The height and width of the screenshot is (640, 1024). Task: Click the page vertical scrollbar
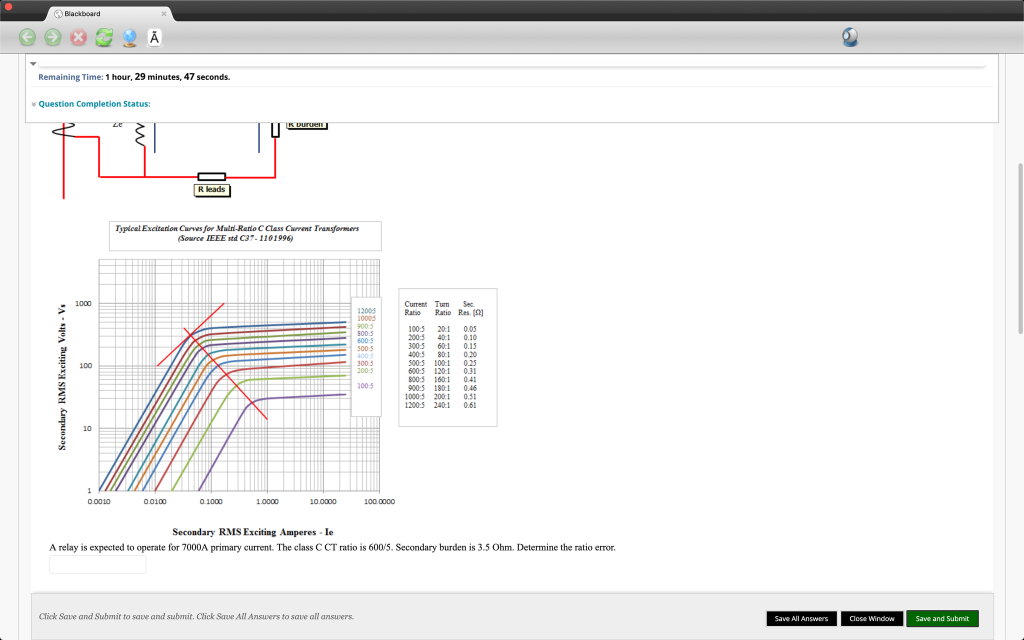1020,248
